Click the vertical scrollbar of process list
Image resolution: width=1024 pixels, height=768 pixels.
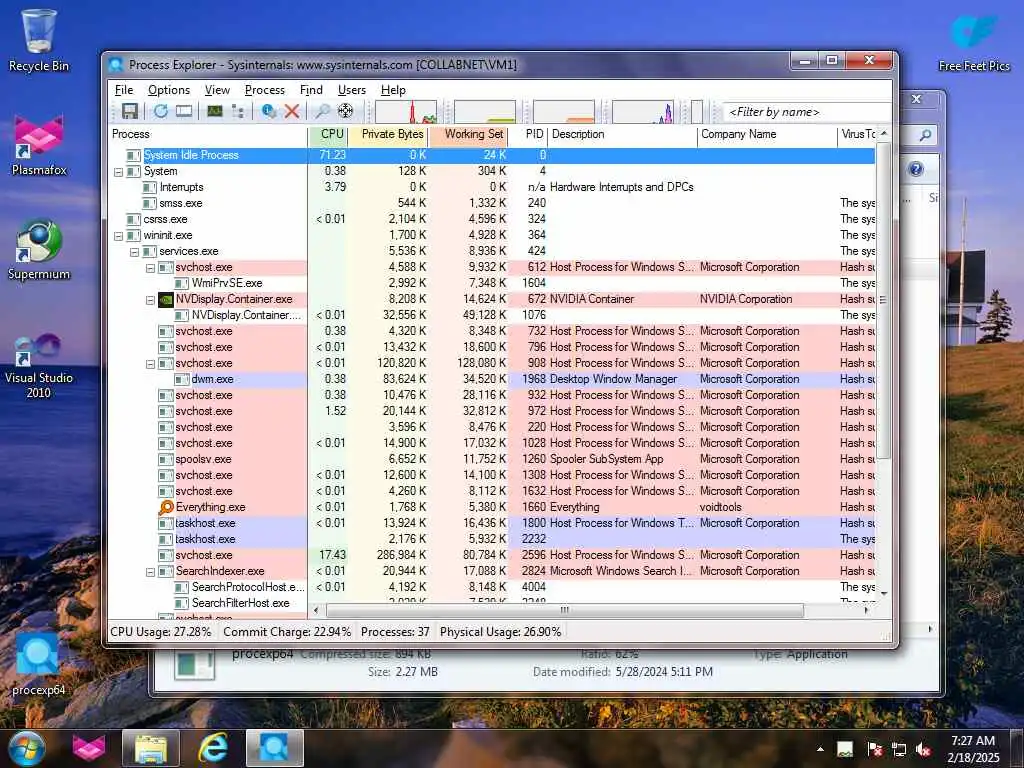(883, 300)
